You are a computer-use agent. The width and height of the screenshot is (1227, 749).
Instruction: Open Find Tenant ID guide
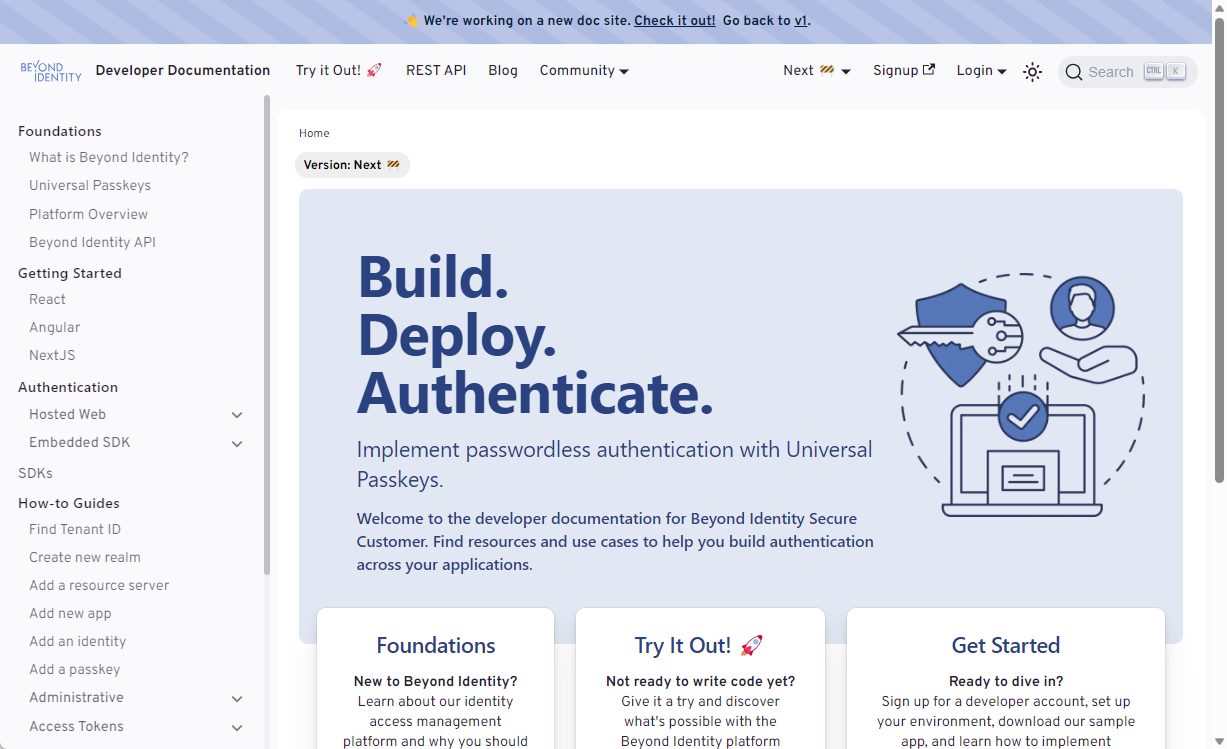point(75,529)
